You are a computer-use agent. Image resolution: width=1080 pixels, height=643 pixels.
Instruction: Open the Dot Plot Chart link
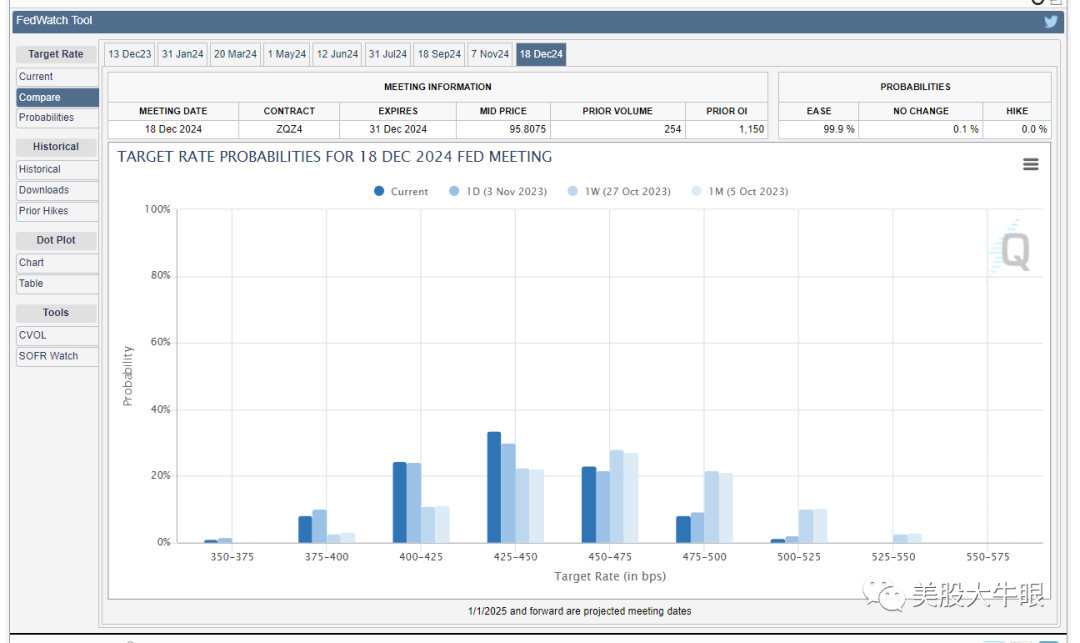tap(57, 262)
